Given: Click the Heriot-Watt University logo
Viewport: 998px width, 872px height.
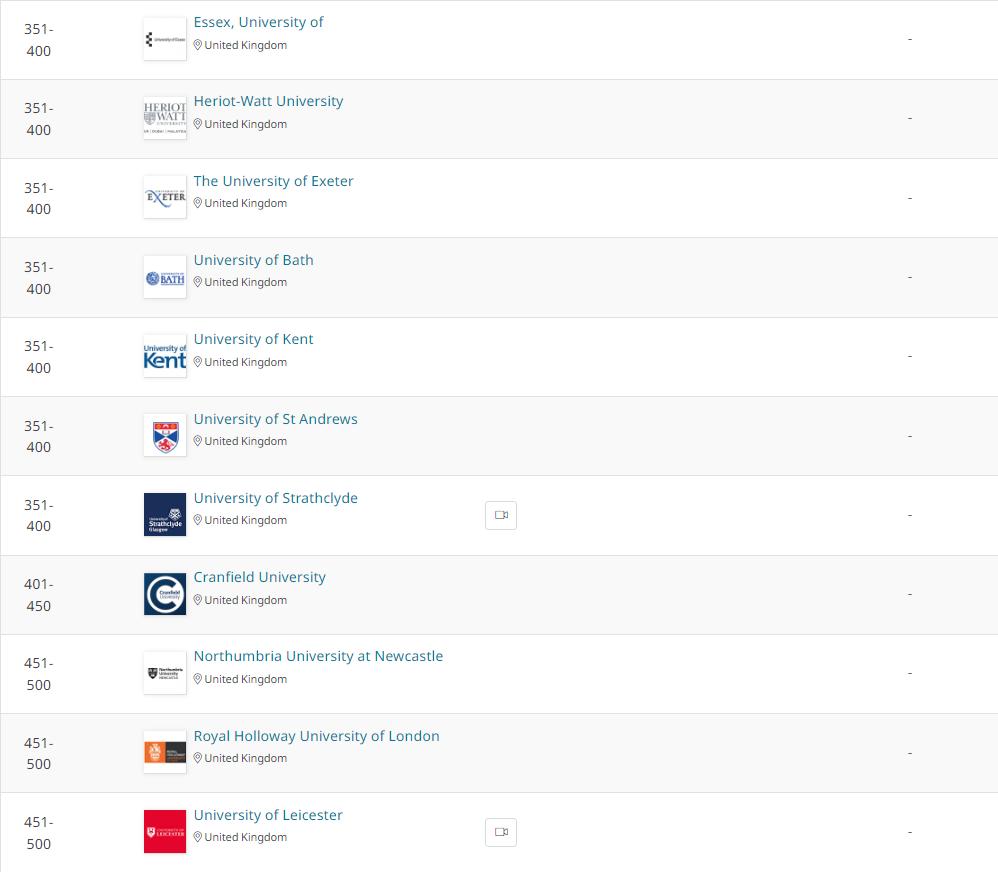Looking at the screenshot, I should click(165, 118).
